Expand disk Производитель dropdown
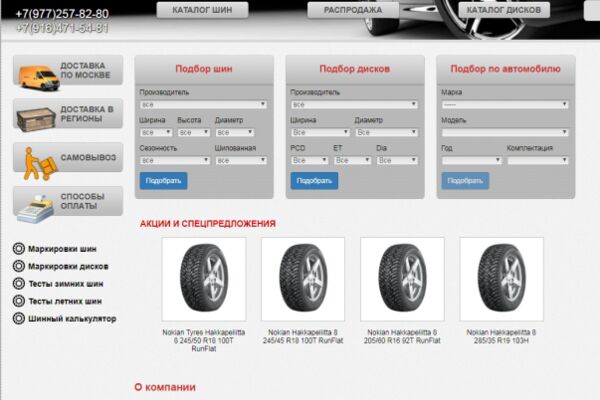This screenshot has width=600, height=400. [354, 104]
